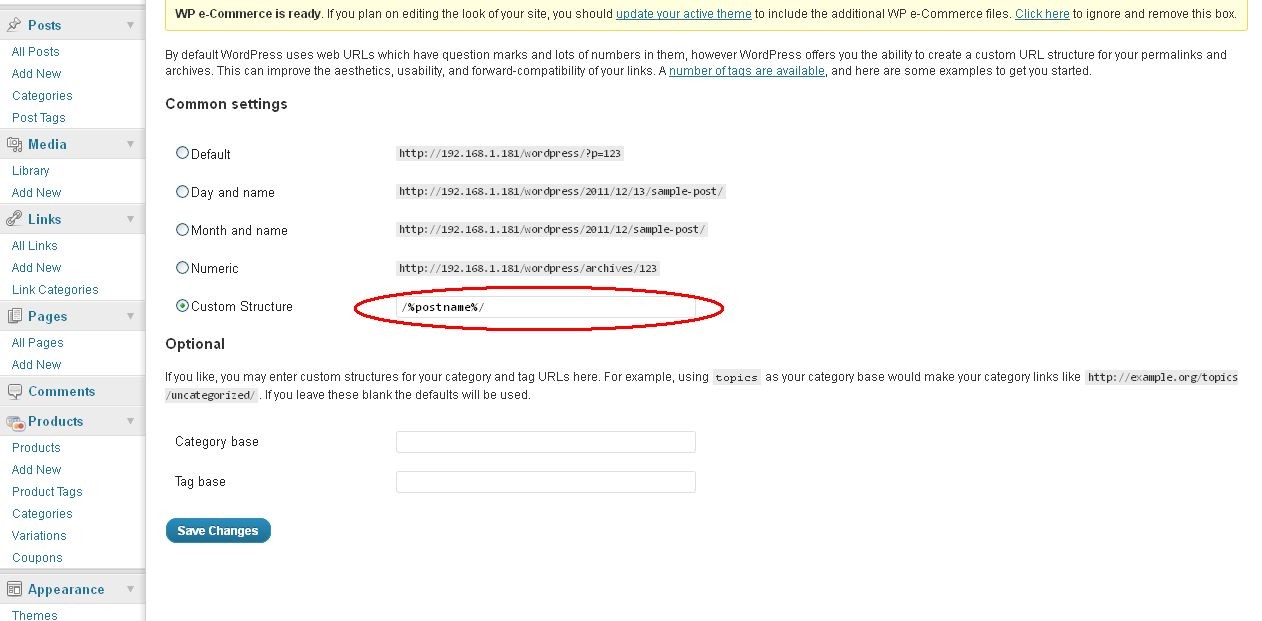Toggle the Appearance menu arrow

tap(130, 589)
